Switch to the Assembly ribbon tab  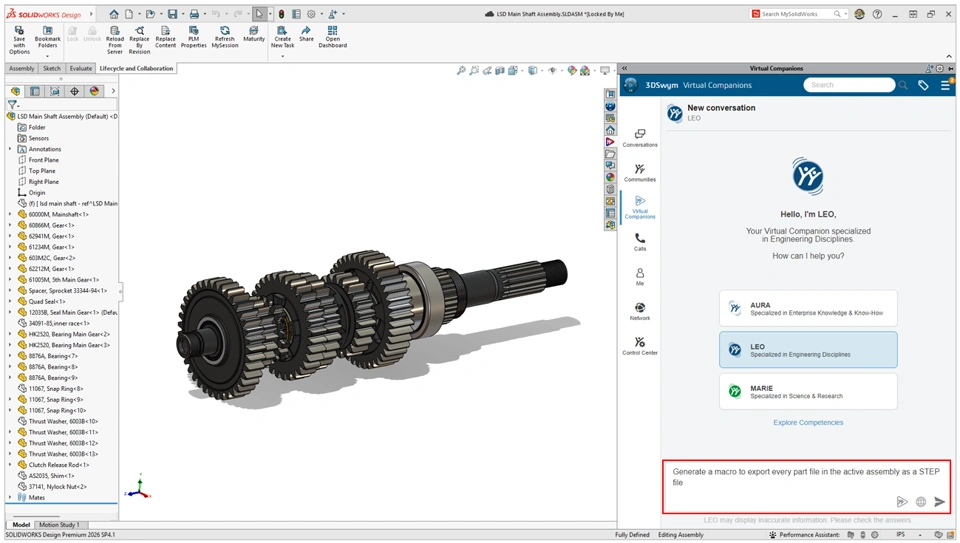point(21,69)
